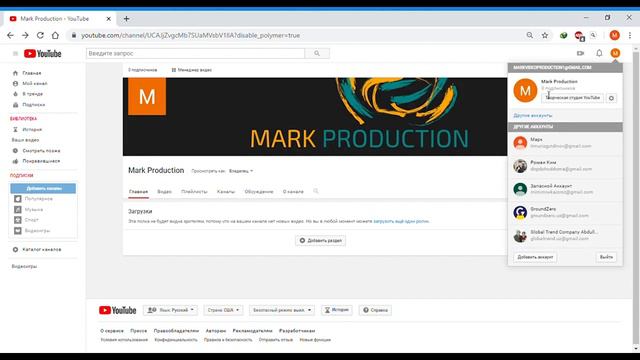The image size is (640, 360).
Task: Click the account avatar in YouTube header
Action: coord(615,53)
